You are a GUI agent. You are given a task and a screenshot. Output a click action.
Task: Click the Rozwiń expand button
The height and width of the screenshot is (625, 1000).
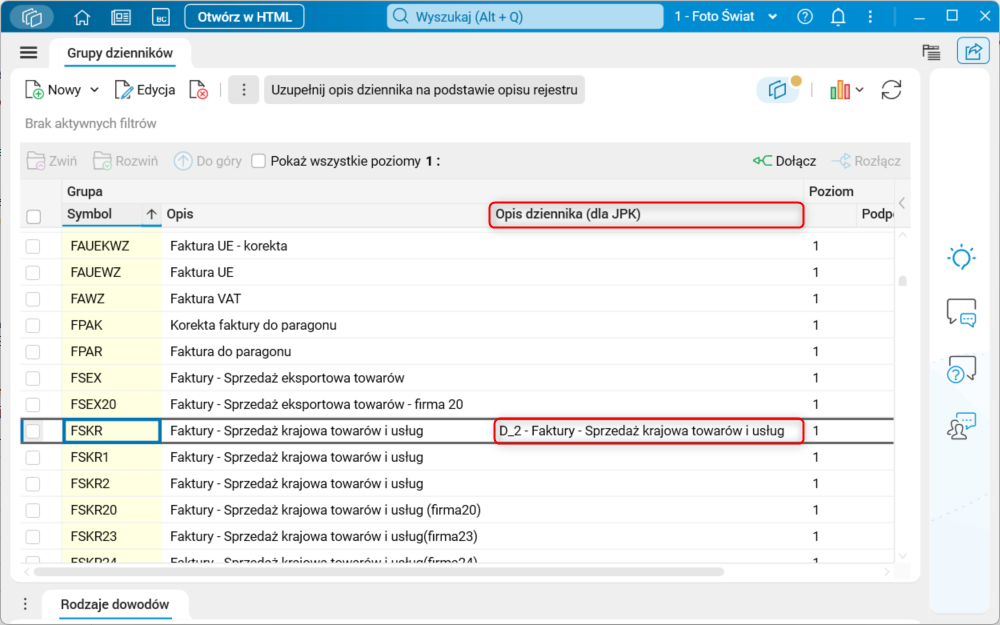click(x=125, y=161)
